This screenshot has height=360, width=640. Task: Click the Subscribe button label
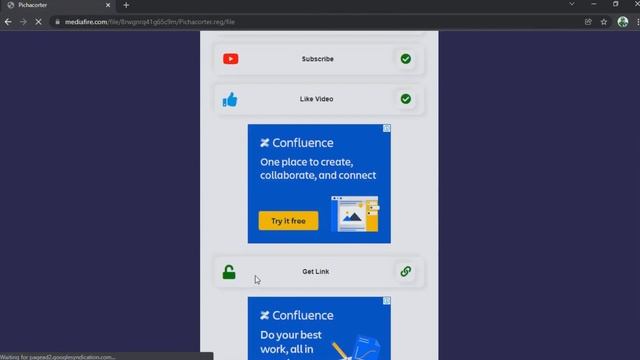[318, 59]
